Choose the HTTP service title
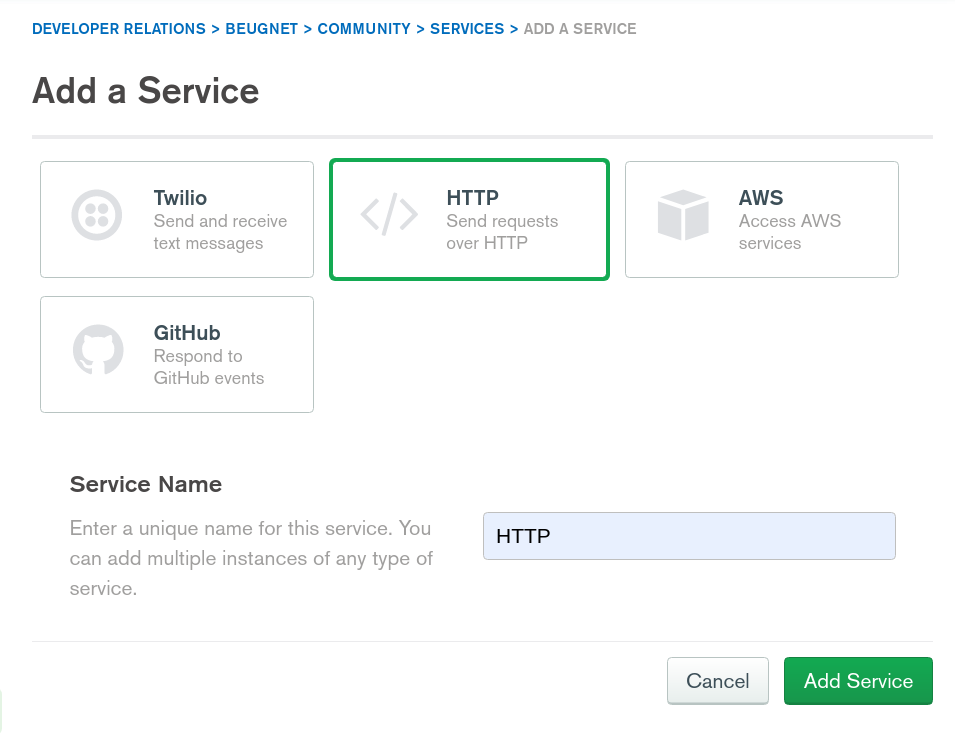This screenshot has height=747, width=955. [472, 198]
